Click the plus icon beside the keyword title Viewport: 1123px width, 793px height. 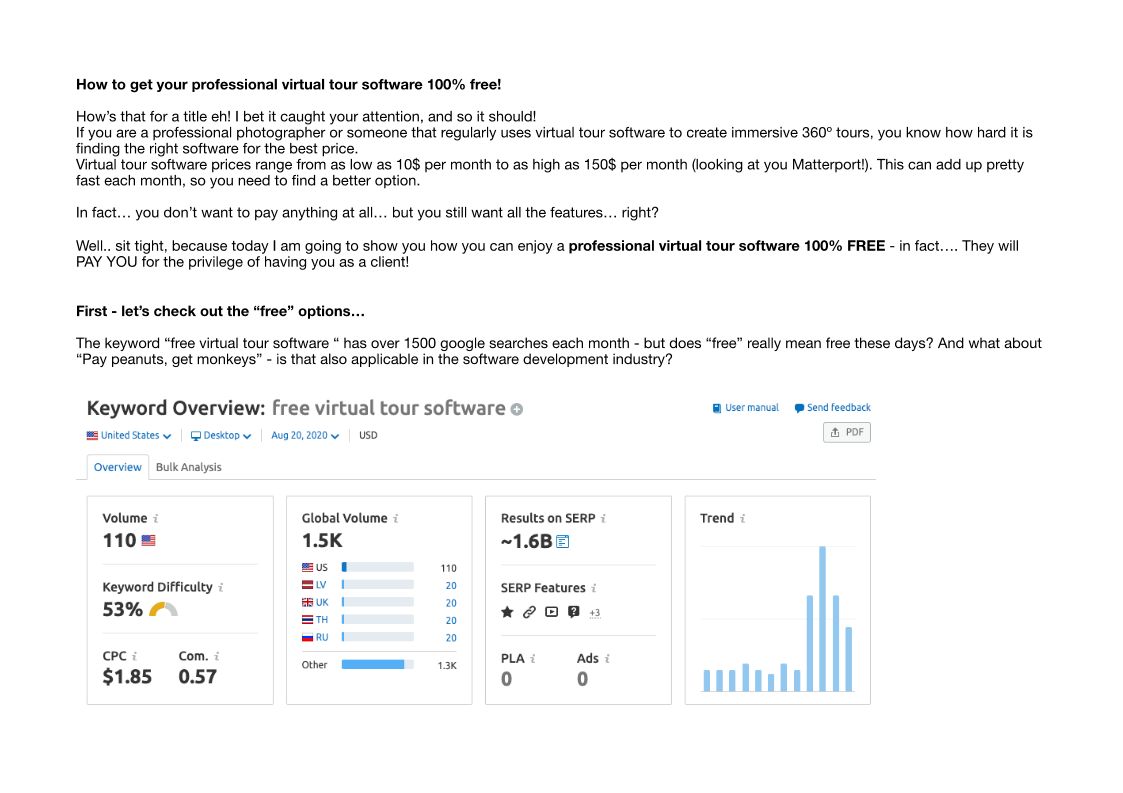click(517, 409)
